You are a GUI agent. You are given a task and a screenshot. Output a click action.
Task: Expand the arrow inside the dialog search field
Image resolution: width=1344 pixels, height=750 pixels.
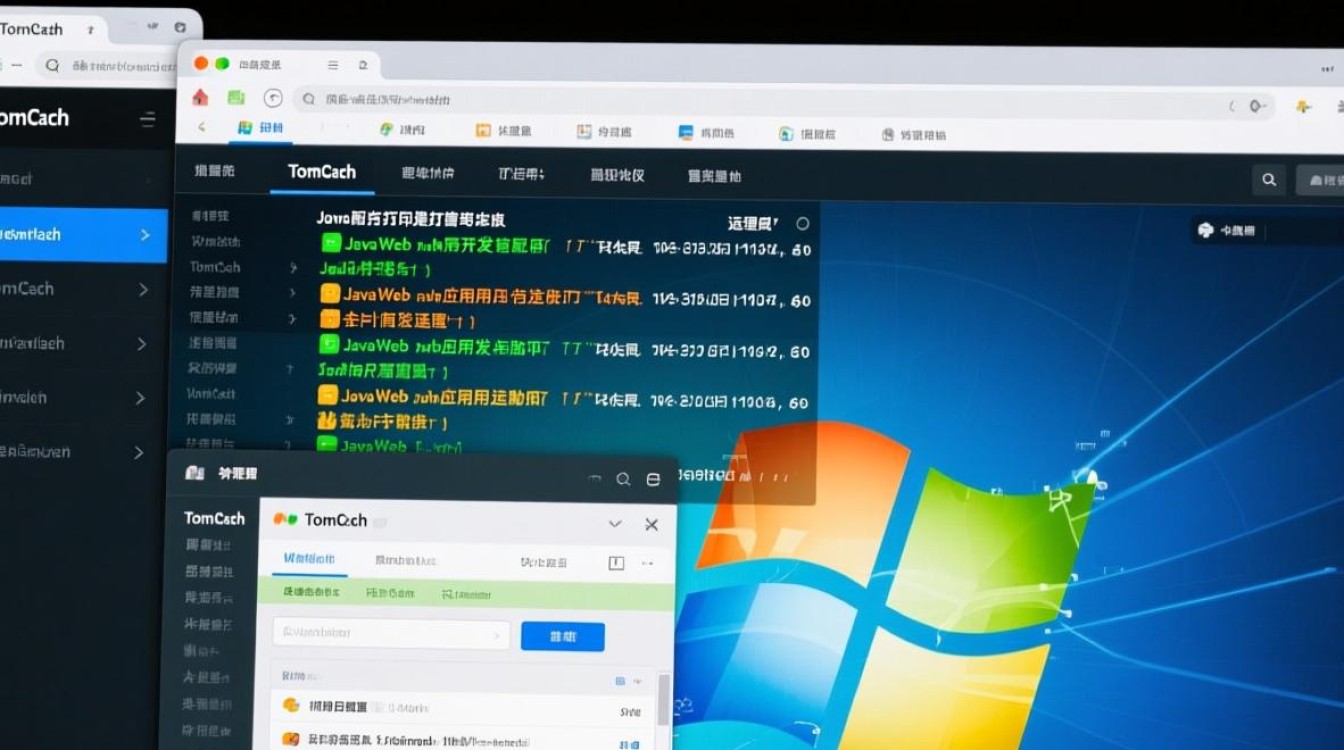click(x=497, y=635)
